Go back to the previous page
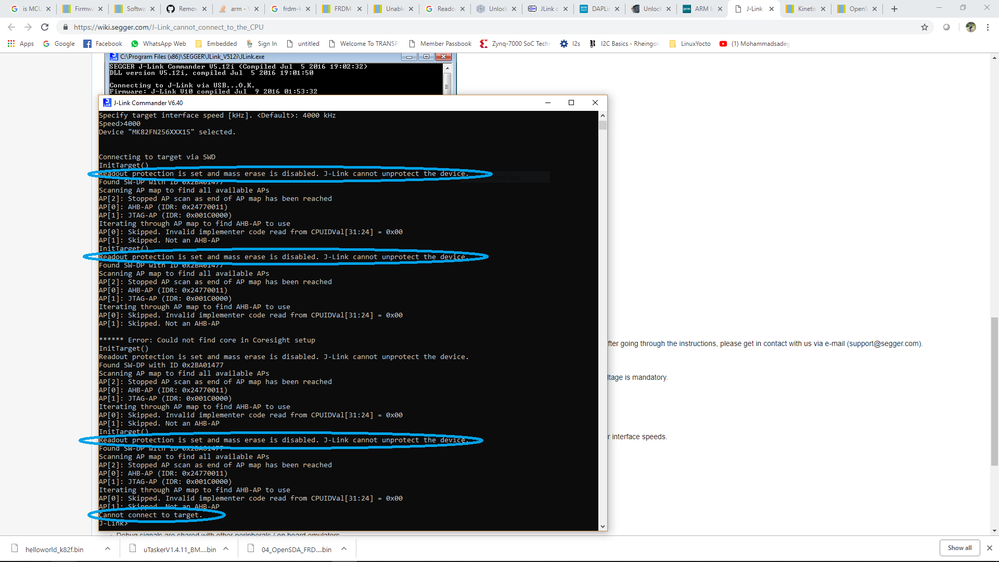 (11, 27)
